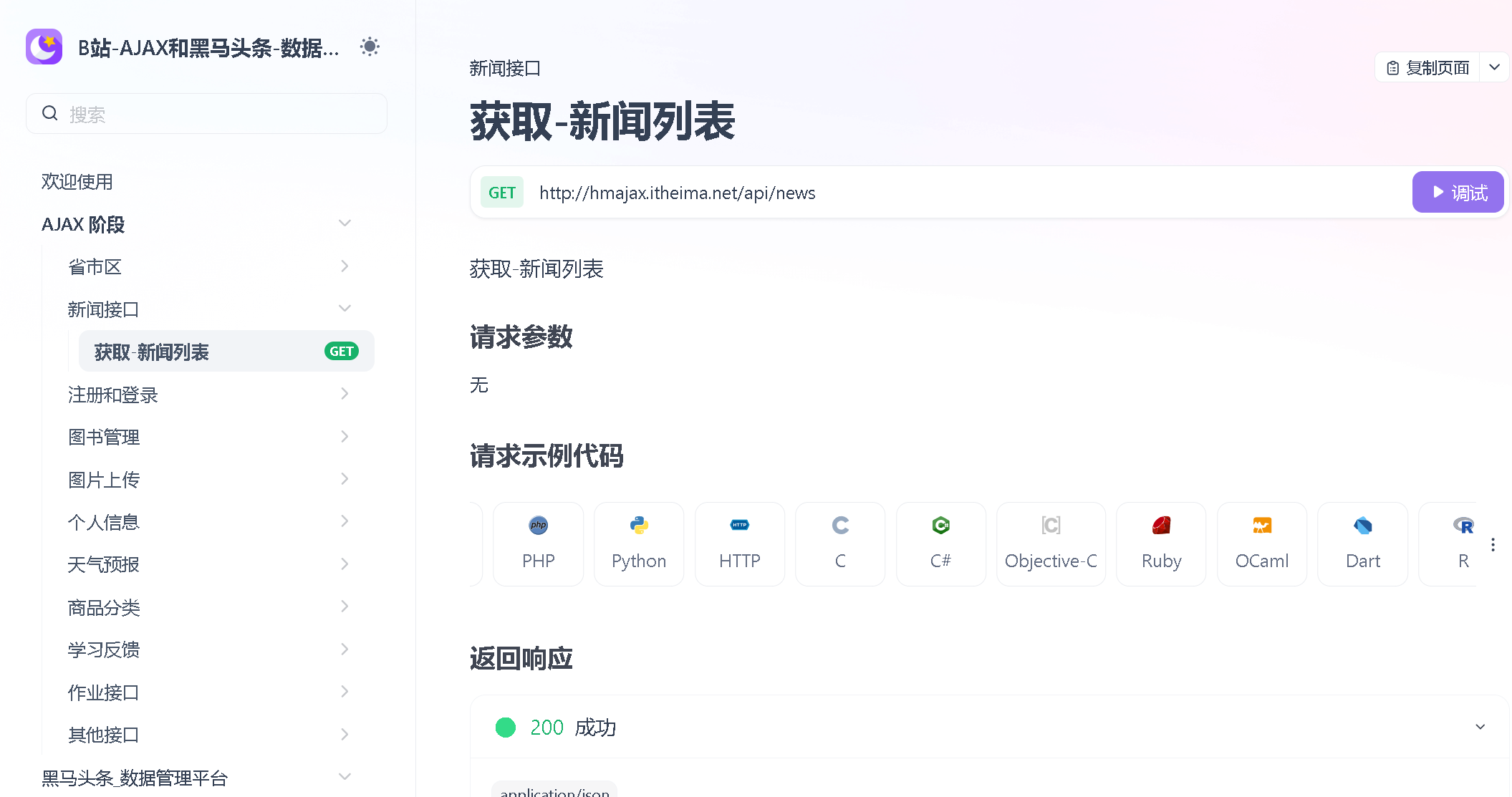1512x797 pixels.
Task: Click the green 200 status dot
Action: pyautogui.click(x=506, y=728)
